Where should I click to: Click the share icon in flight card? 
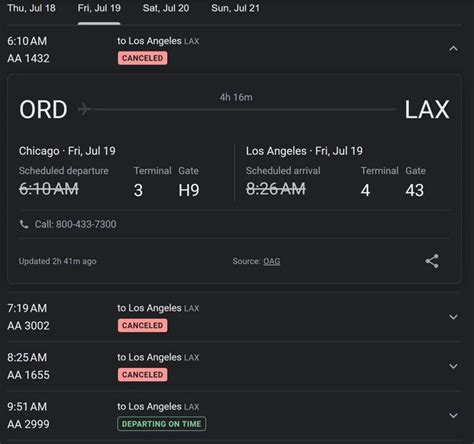432,261
